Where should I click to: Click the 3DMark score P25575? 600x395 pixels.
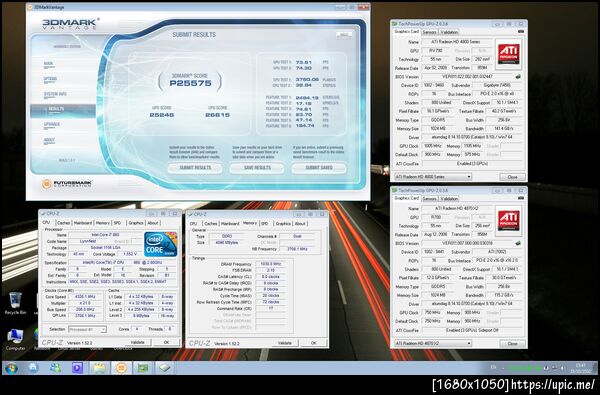tap(190, 83)
